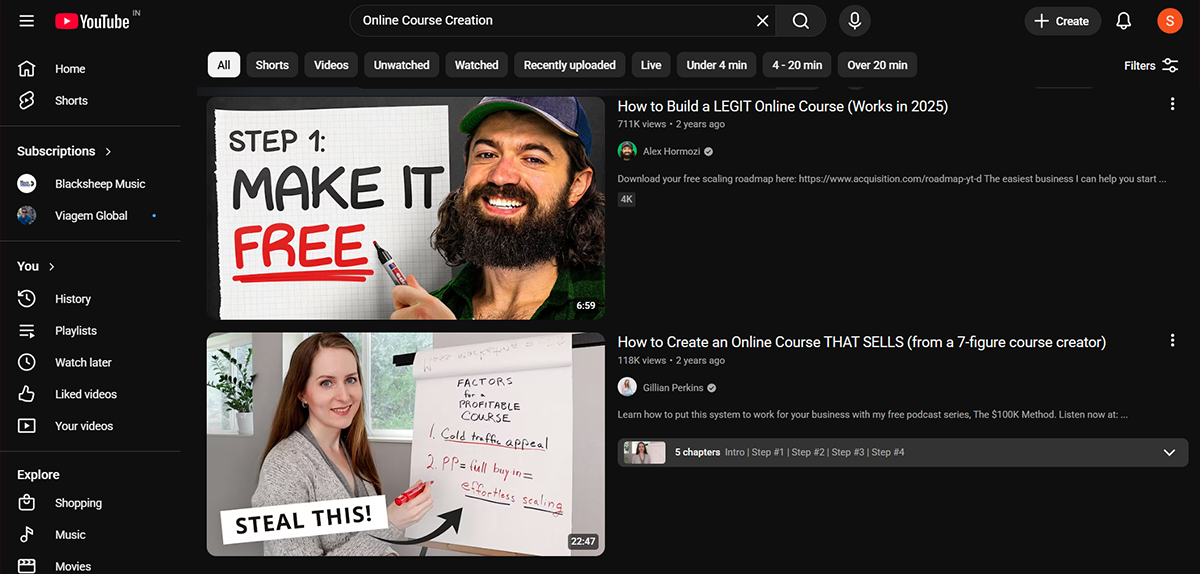The image size is (1200, 574).
Task: Click 711K views text
Action: pyautogui.click(x=641, y=124)
